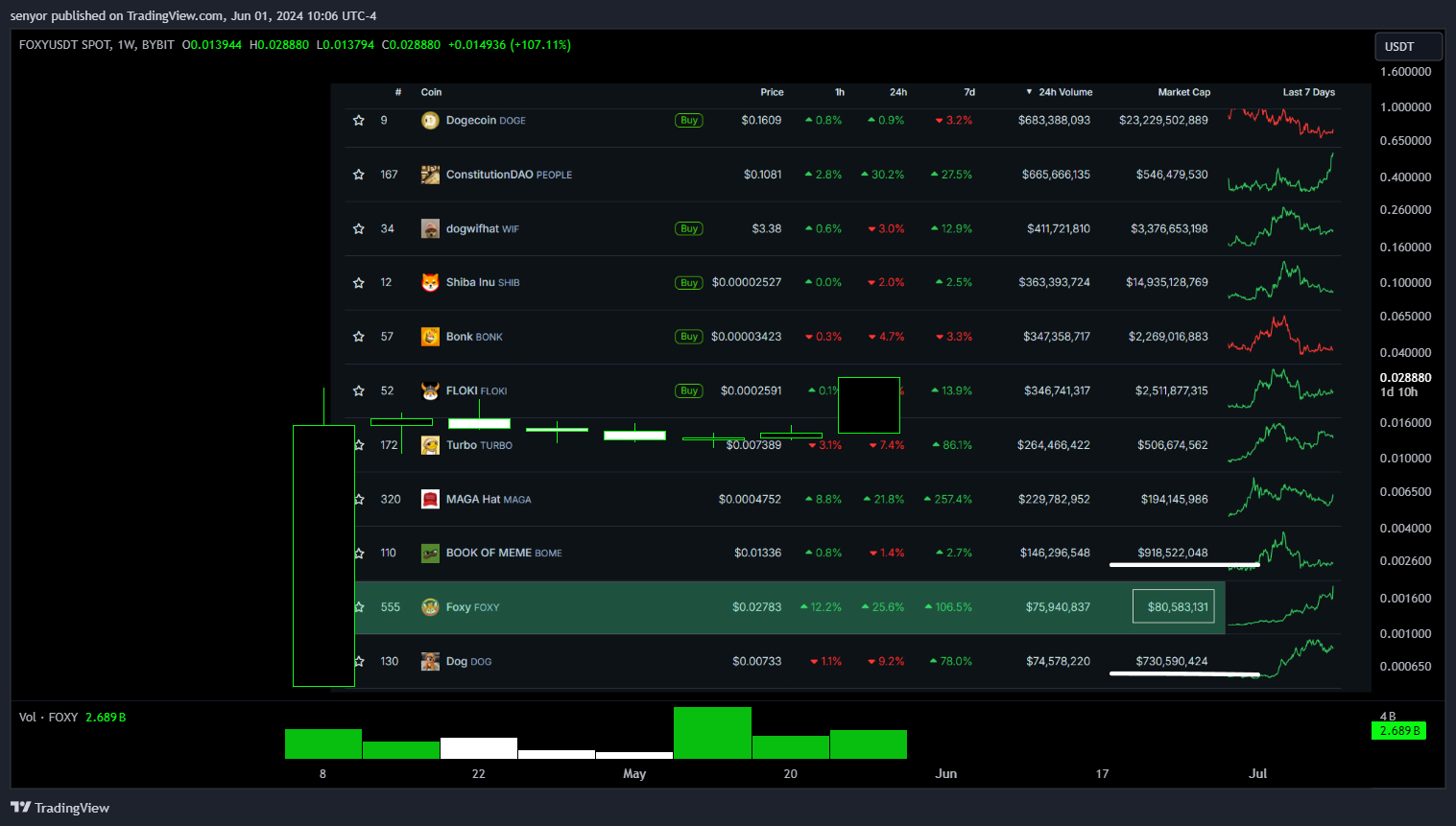Click the Foxy coin logo

(x=430, y=607)
